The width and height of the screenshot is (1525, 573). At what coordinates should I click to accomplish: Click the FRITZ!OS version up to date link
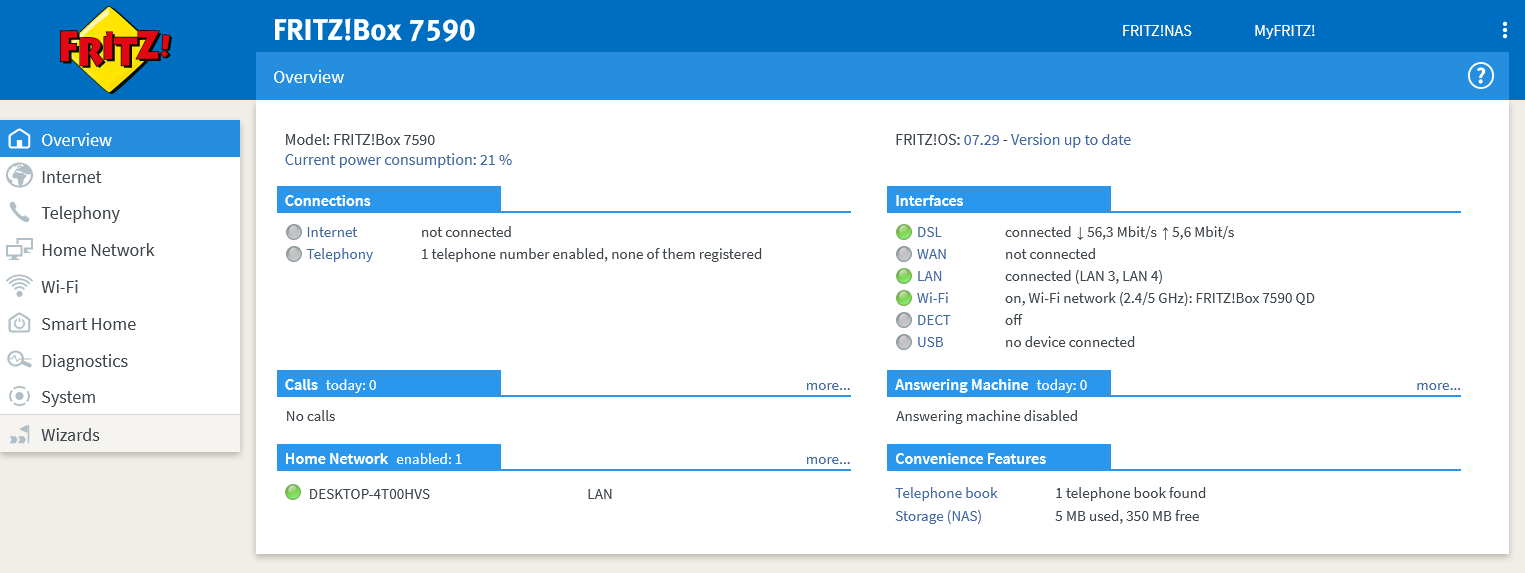(1047, 140)
